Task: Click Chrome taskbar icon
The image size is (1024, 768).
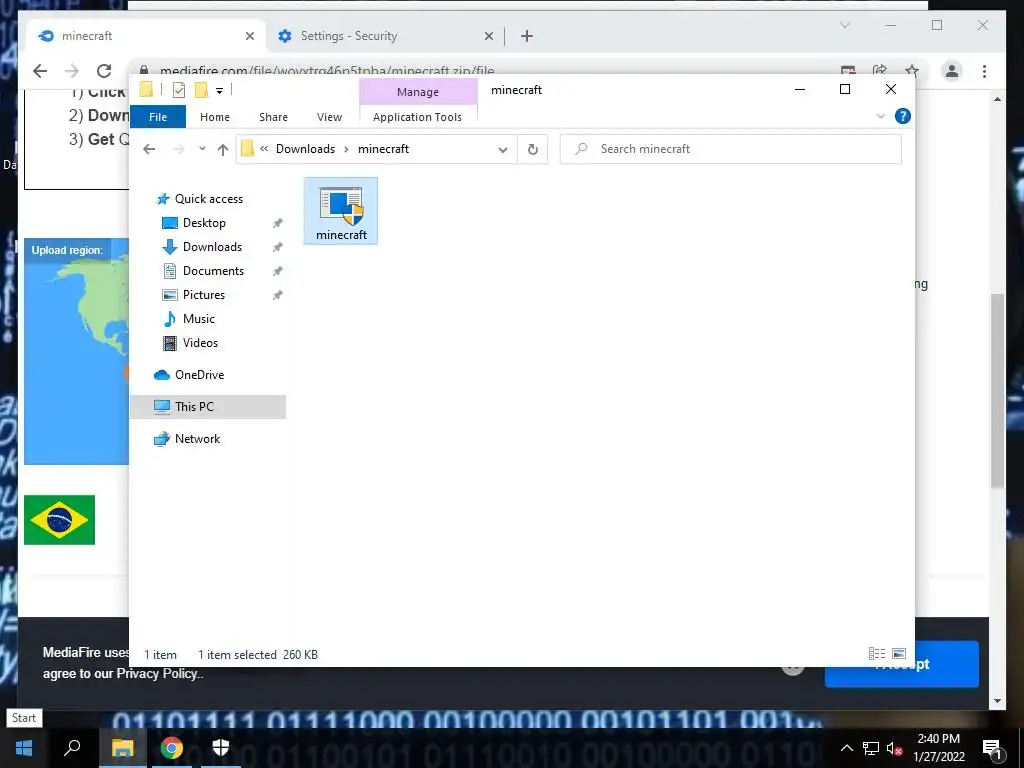Action: (172, 748)
